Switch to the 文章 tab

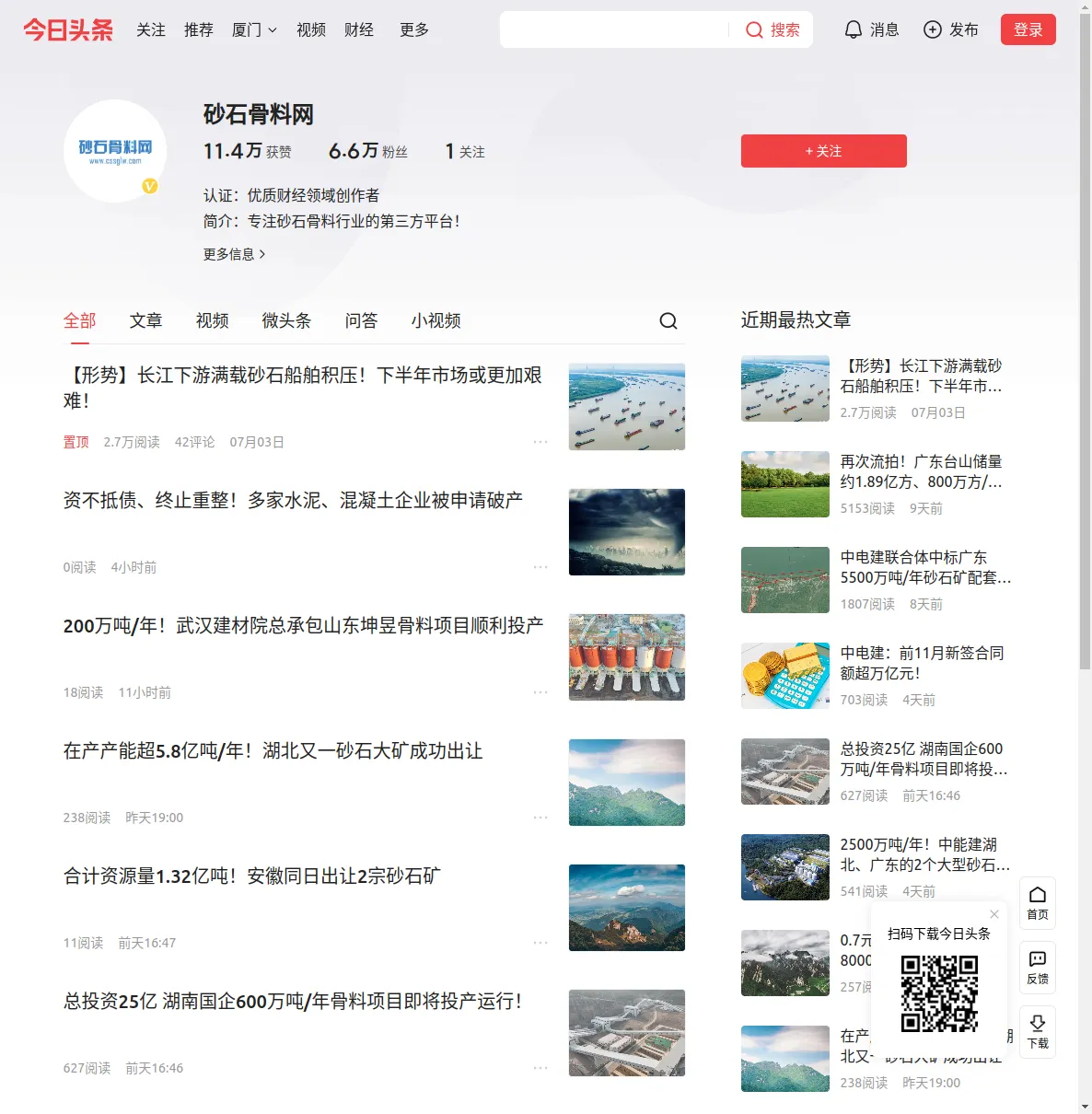[x=146, y=320]
